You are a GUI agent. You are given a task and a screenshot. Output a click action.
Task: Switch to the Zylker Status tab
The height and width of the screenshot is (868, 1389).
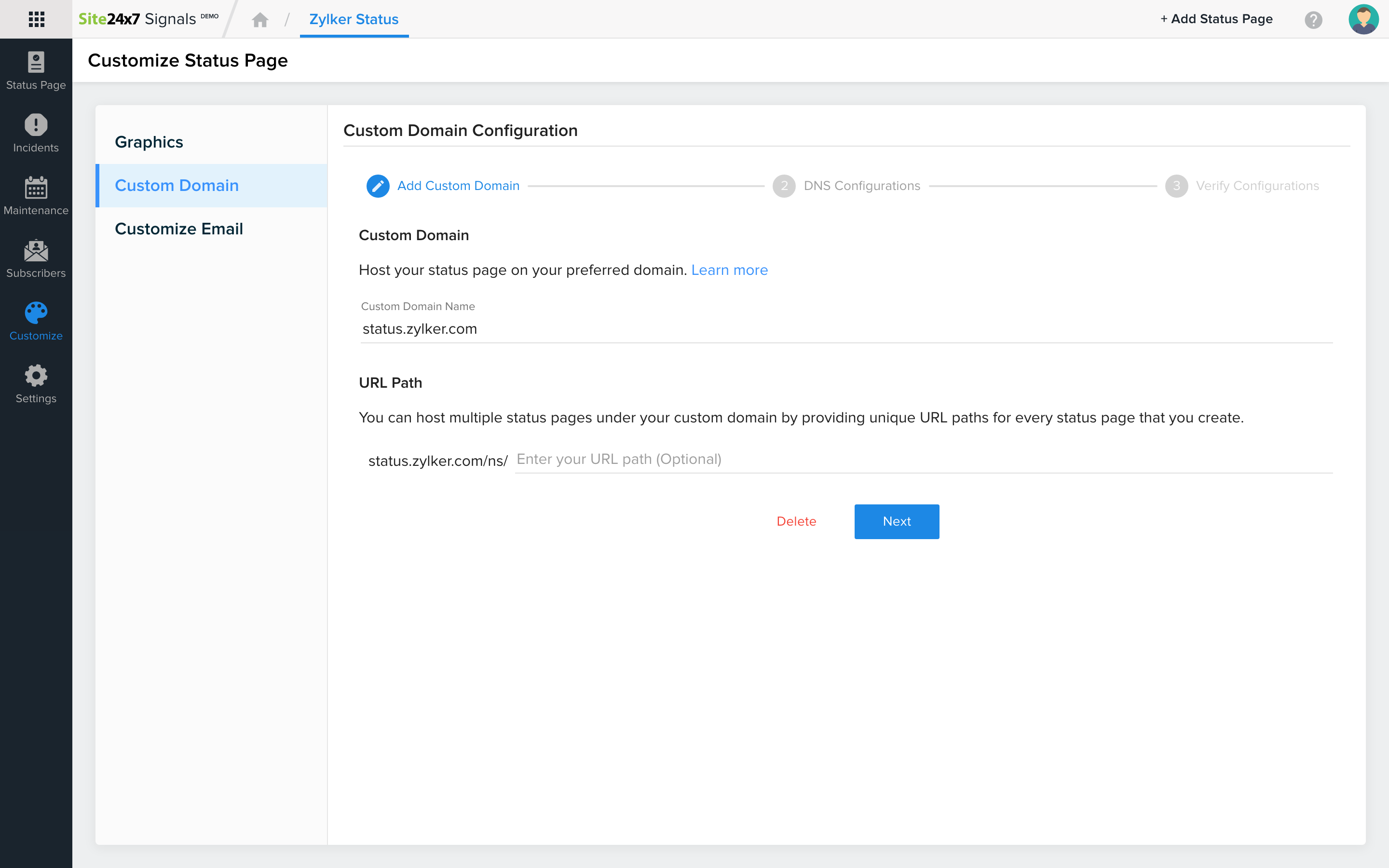pyautogui.click(x=354, y=19)
